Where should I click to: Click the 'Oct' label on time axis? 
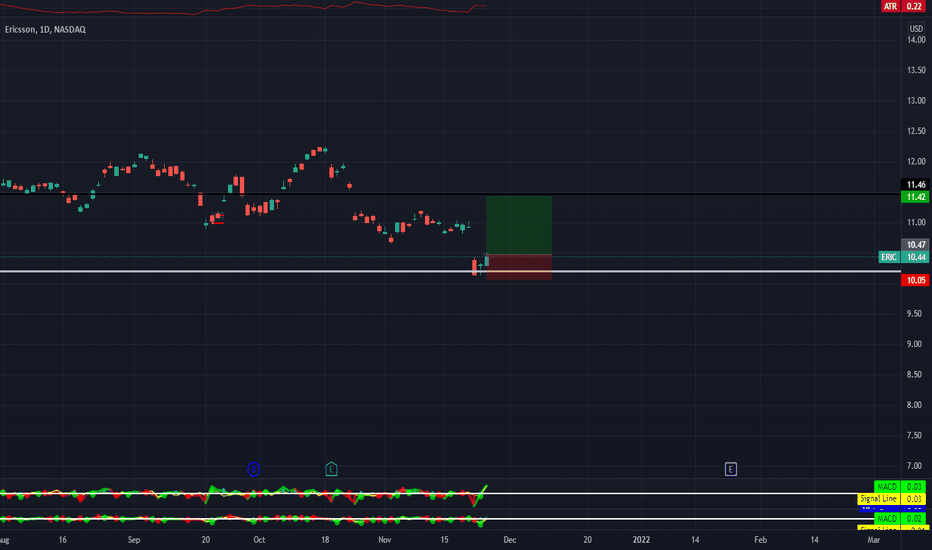(259, 540)
